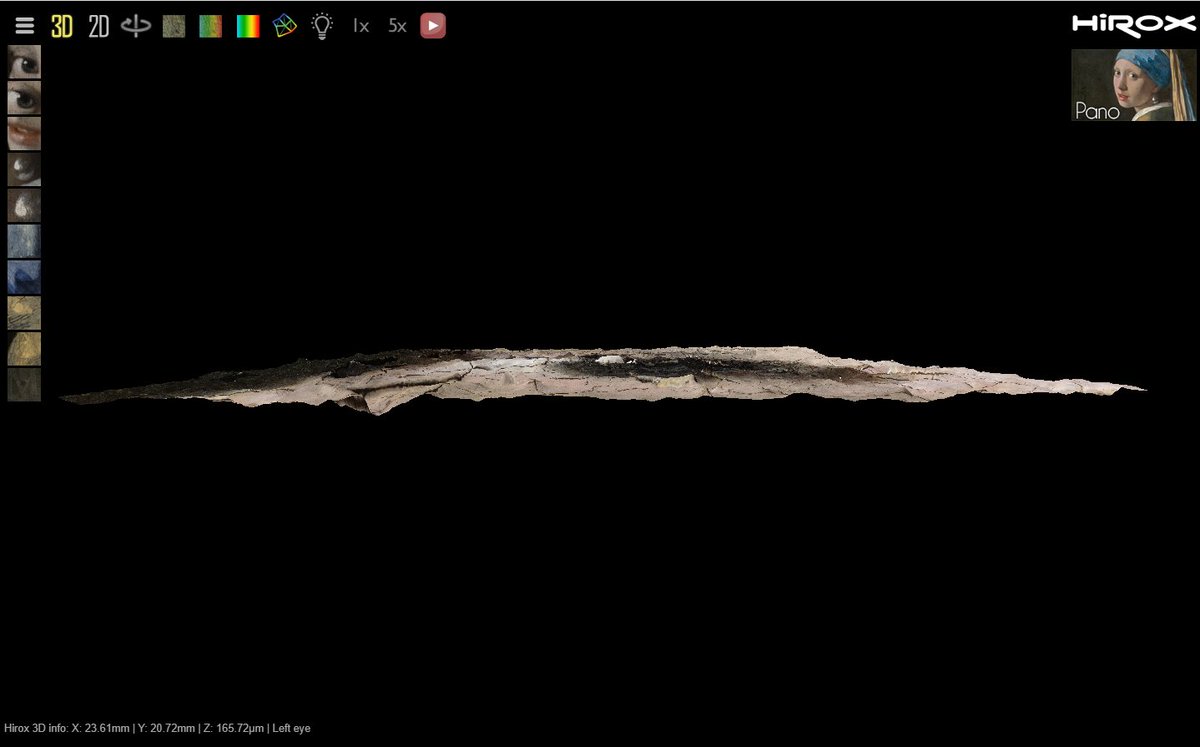
Task: Set height scale to 1x
Action: coord(360,26)
